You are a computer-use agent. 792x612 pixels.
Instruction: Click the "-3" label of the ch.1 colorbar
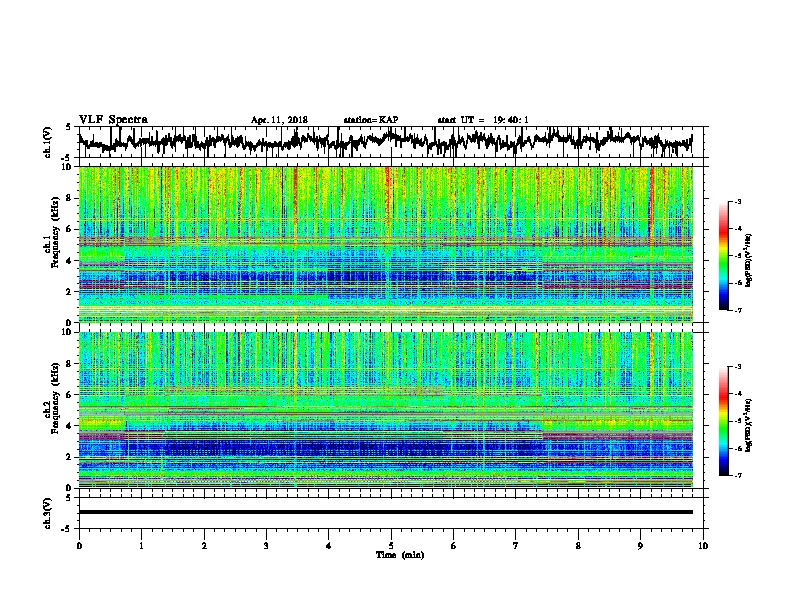738,202
